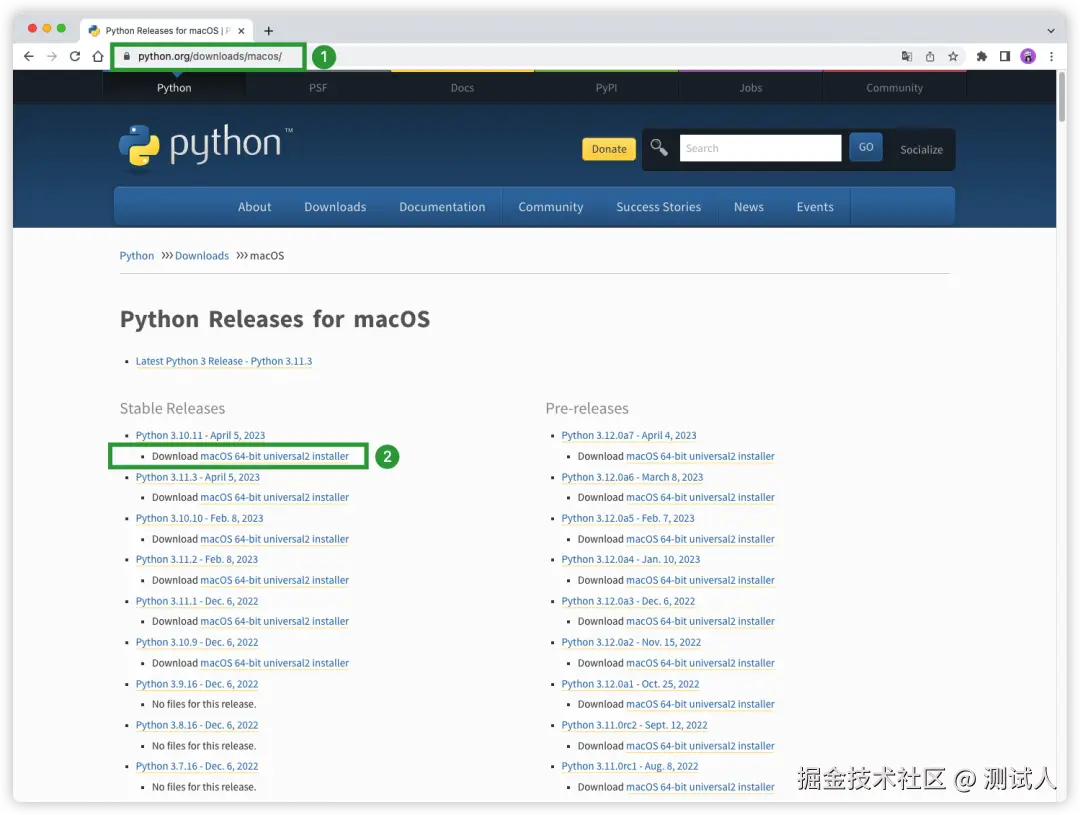Click the browser forward arrow
This screenshot has width=1080, height=815.
[52, 56]
